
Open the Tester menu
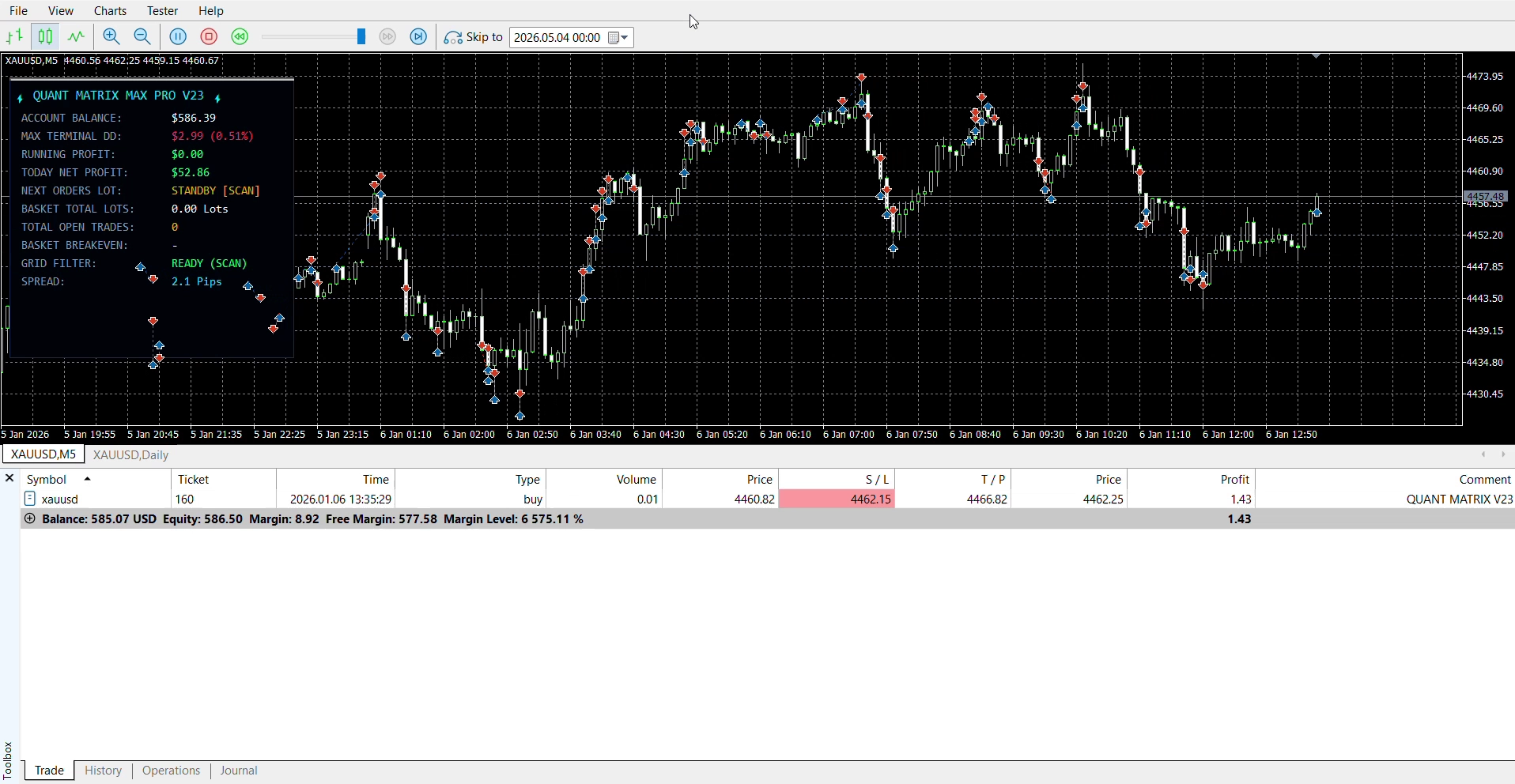(x=163, y=11)
